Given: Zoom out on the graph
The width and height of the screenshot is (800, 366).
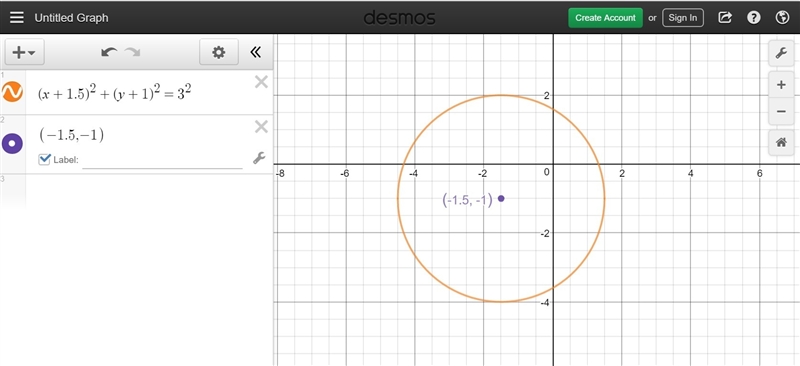Looking at the screenshot, I should tap(781, 111).
